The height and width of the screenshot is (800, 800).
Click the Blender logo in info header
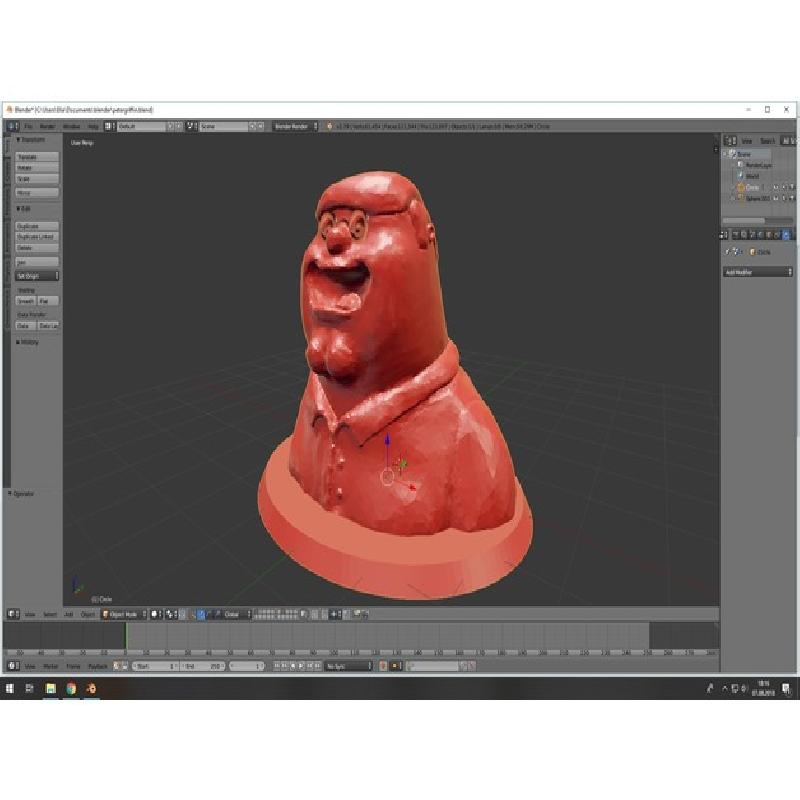(x=329, y=126)
